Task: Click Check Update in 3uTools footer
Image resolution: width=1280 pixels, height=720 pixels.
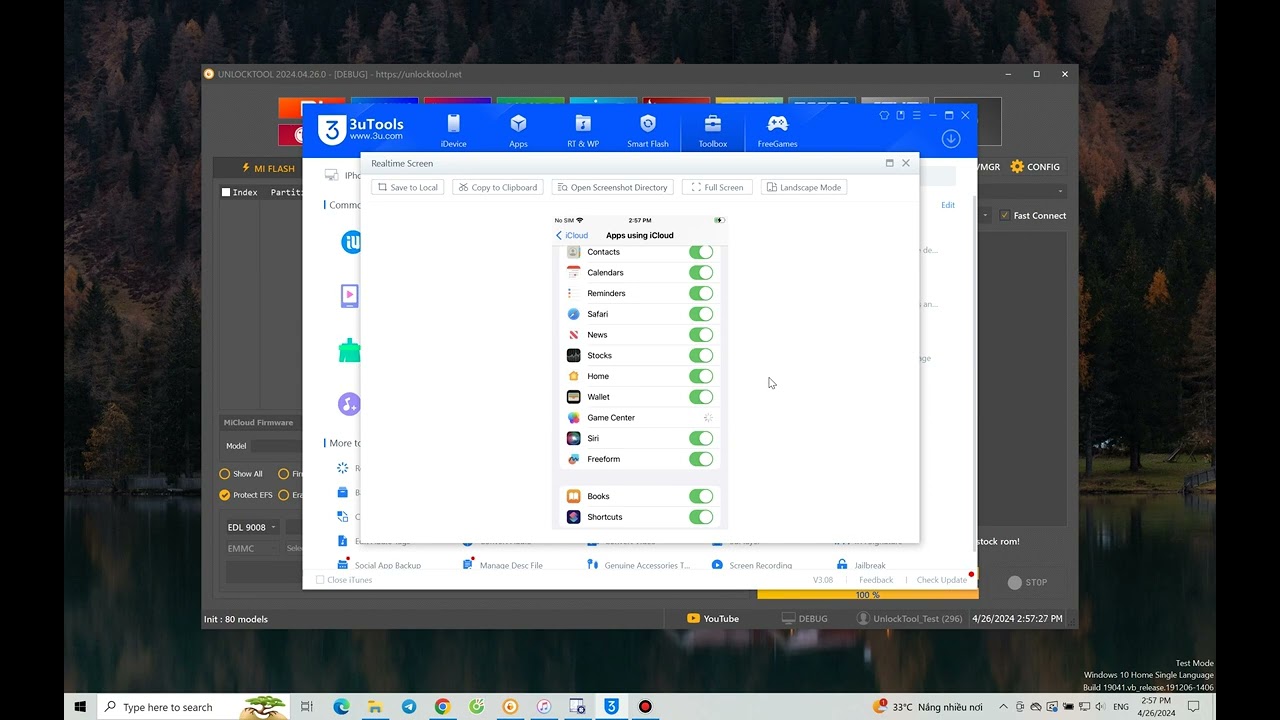Action: (x=942, y=580)
